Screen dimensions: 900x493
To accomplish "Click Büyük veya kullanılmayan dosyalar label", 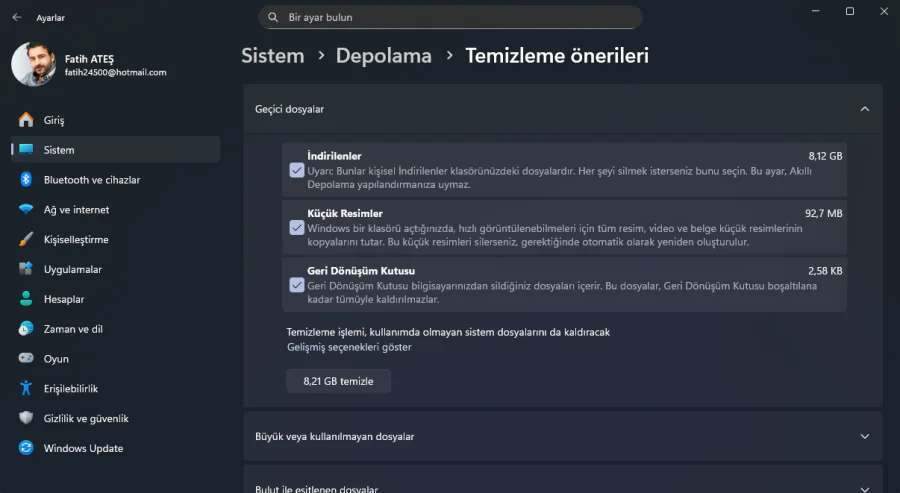I will pyautogui.click(x=335, y=436).
